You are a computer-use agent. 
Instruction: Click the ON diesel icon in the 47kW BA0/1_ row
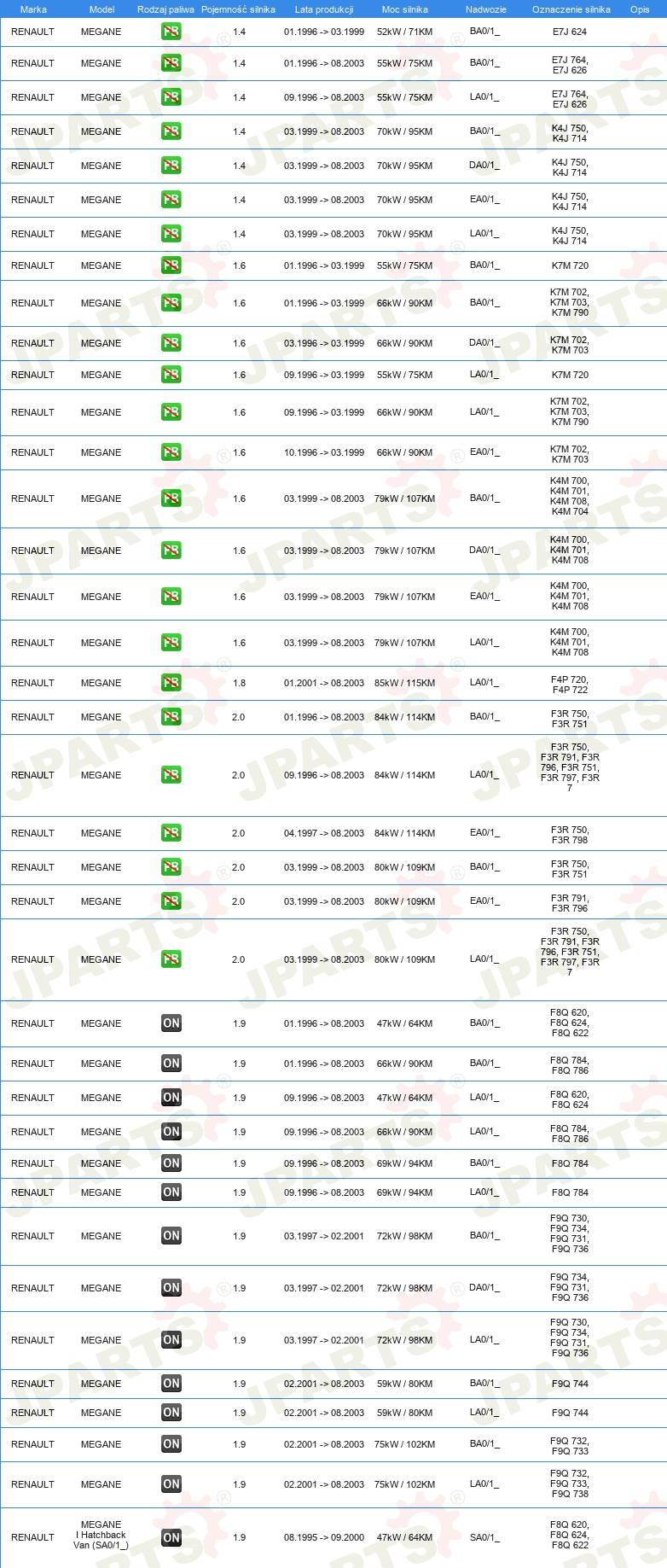(x=171, y=1023)
